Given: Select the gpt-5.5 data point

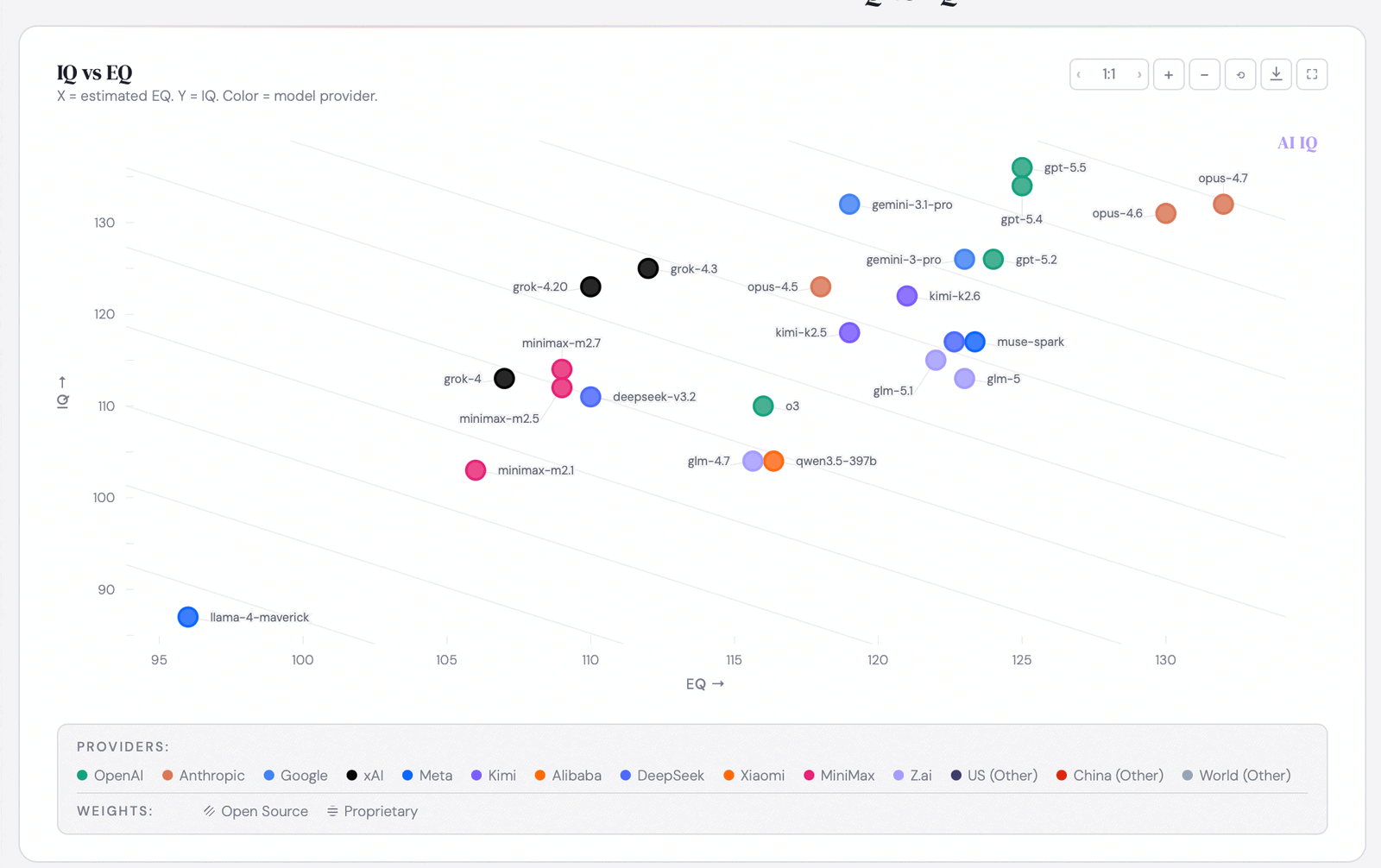Looking at the screenshot, I should 1022,167.
